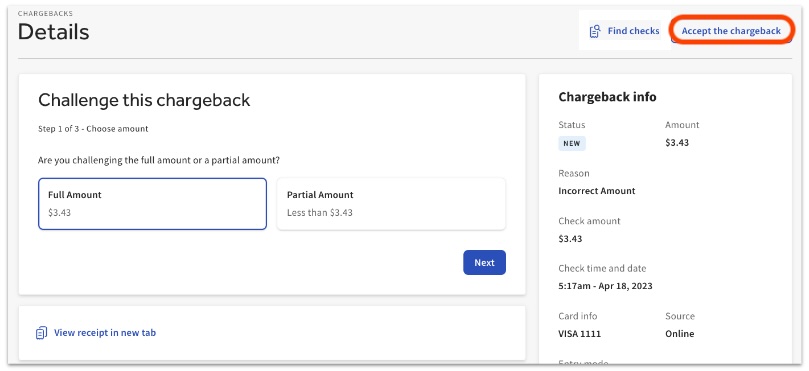The image size is (809, 371).
Task: Click the NEW status badge
Action: coord(572,143)
